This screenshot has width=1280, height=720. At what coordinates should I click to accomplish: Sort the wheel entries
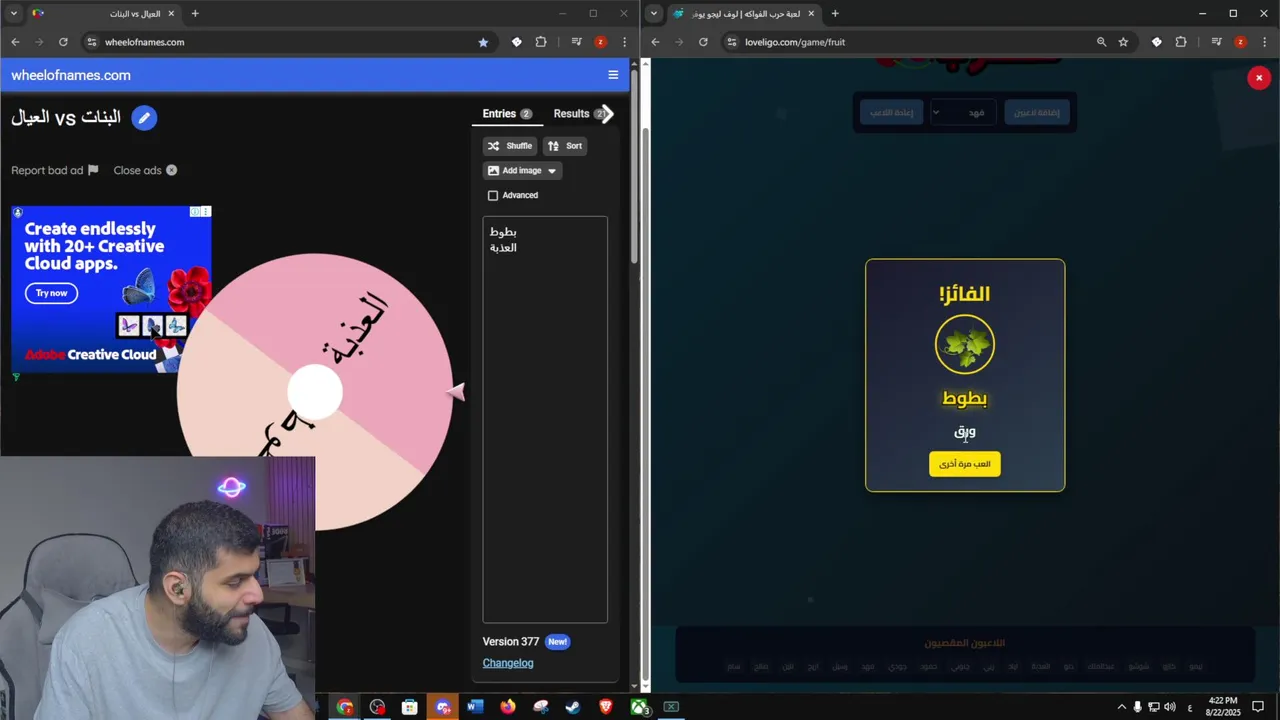pyautogui.click(x=565, y=146)
